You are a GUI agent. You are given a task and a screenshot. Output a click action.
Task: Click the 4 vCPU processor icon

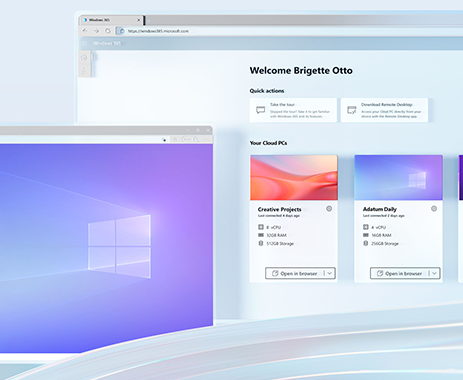point(366,227)
